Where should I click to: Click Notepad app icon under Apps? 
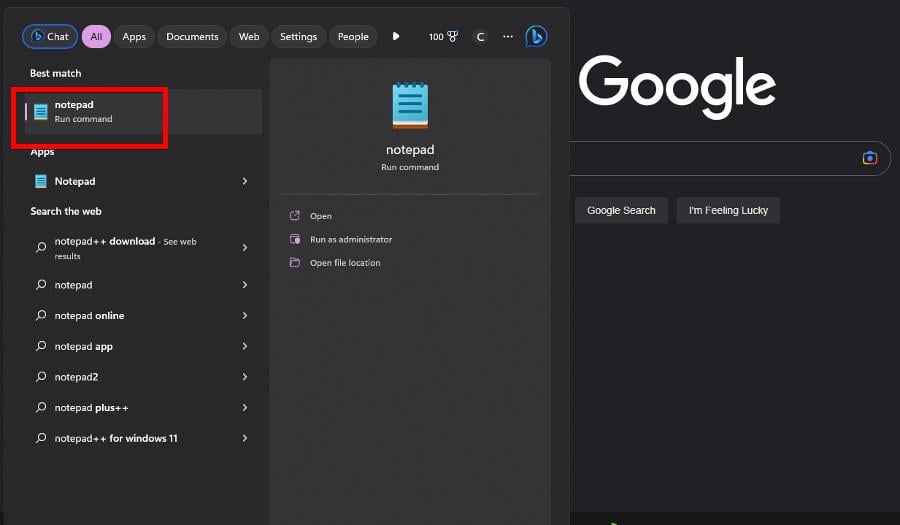pyautogui.click(x=41, y=181)
